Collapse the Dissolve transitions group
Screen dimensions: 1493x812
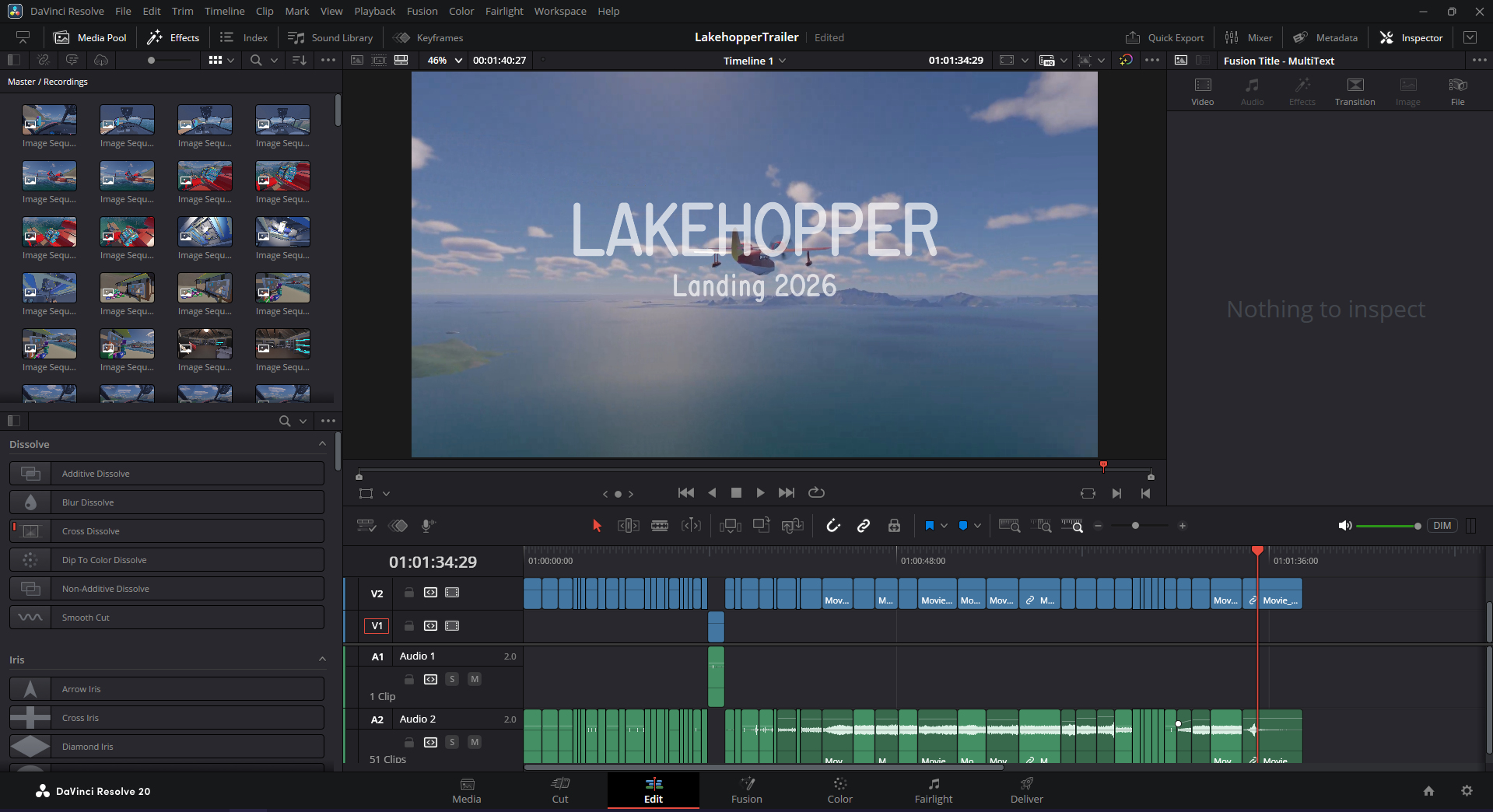pos(322,444)
